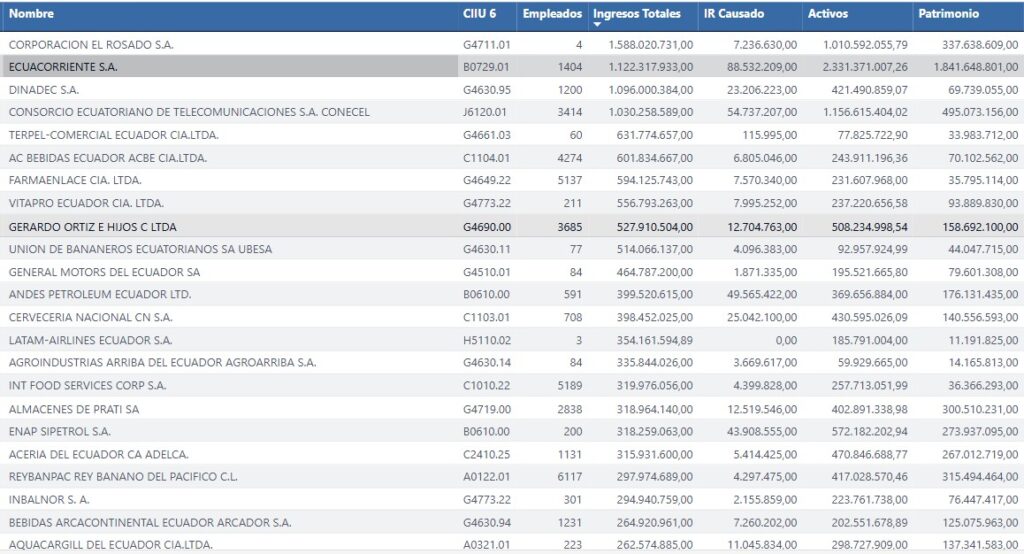Click employee count 6117 for Reybanpac
The width and height of the screenshot is (1024, 554).
tap(569, 476)
